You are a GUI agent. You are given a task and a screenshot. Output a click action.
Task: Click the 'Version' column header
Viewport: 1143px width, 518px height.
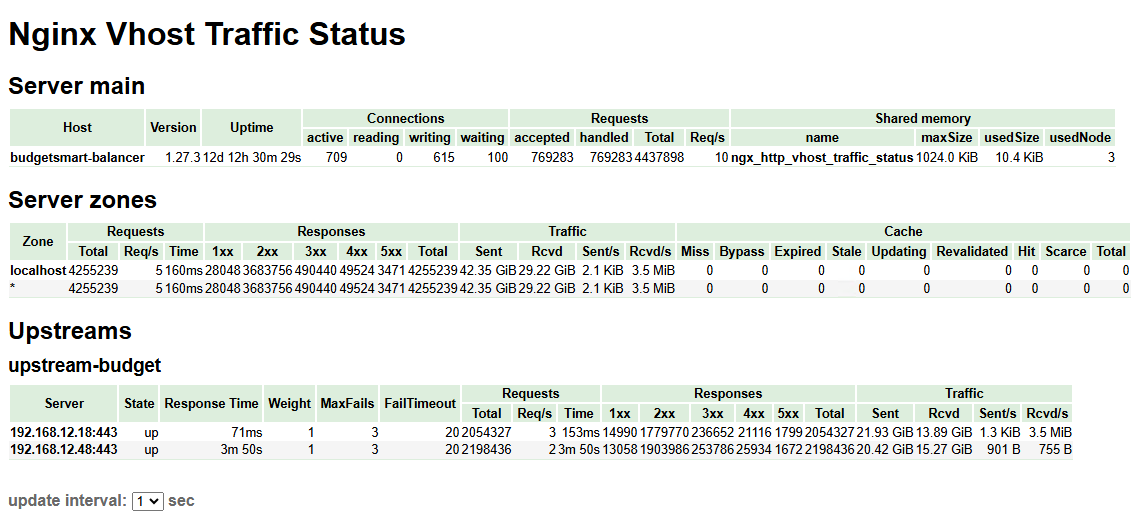pos(173,127)
